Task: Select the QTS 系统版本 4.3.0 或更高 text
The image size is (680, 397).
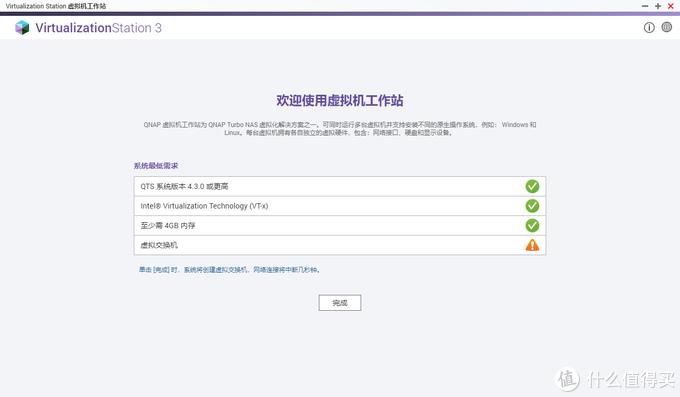Action: (184, 187)
